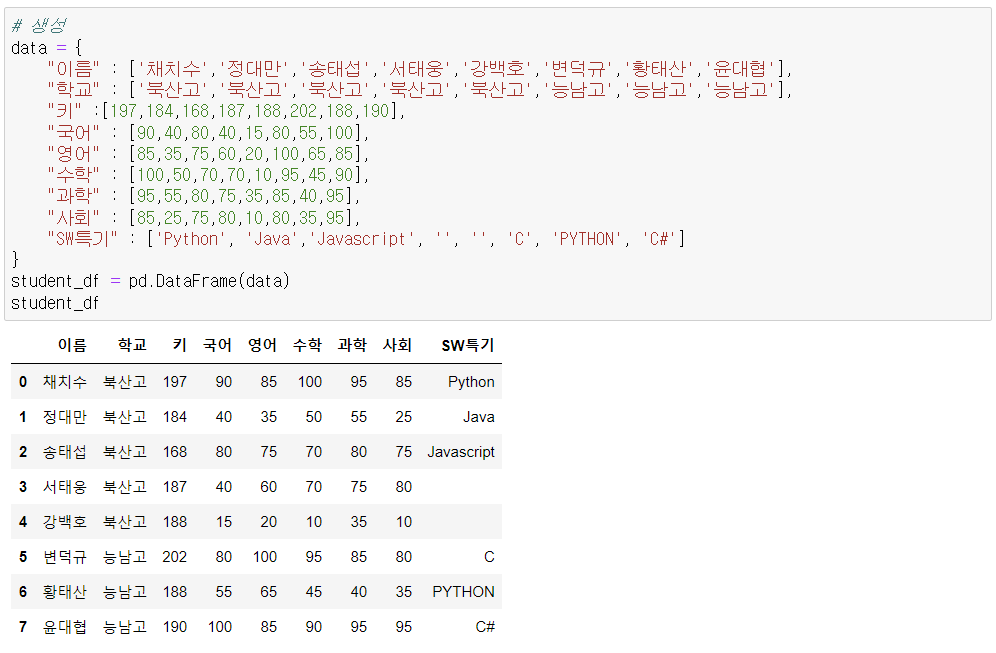Click row index 3 in the table

23,487
